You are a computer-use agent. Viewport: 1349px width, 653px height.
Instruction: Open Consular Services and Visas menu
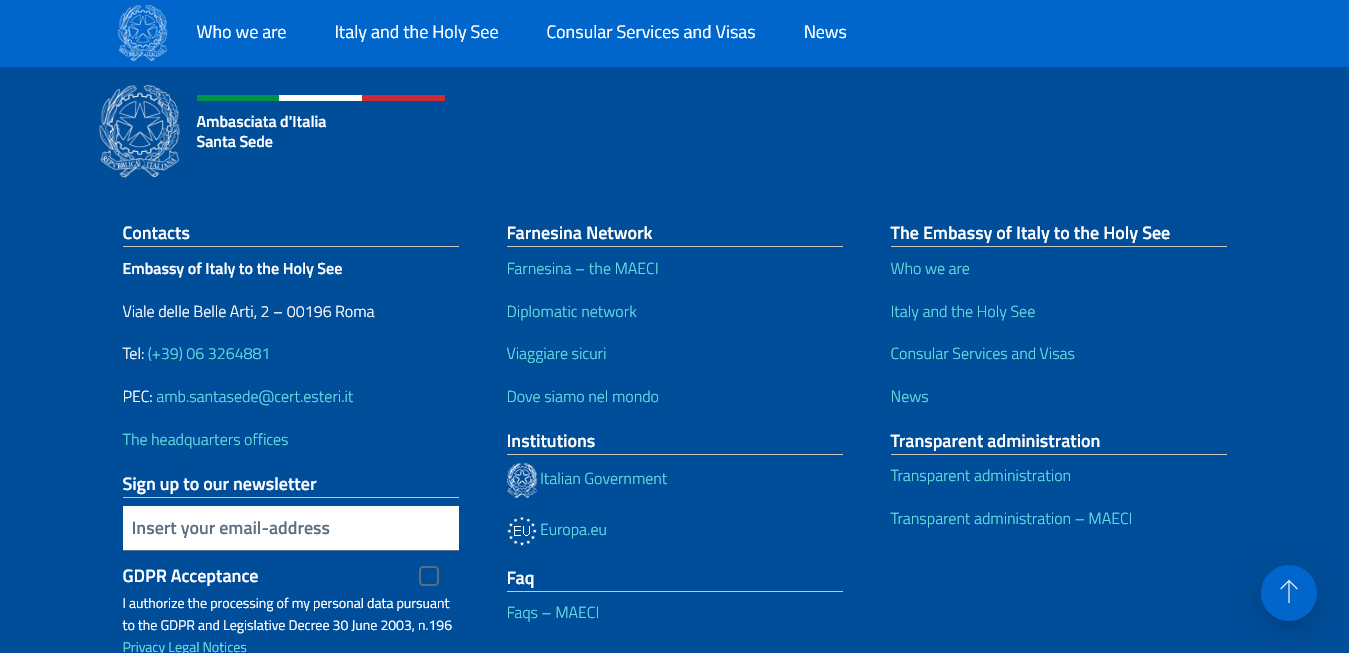650,32
